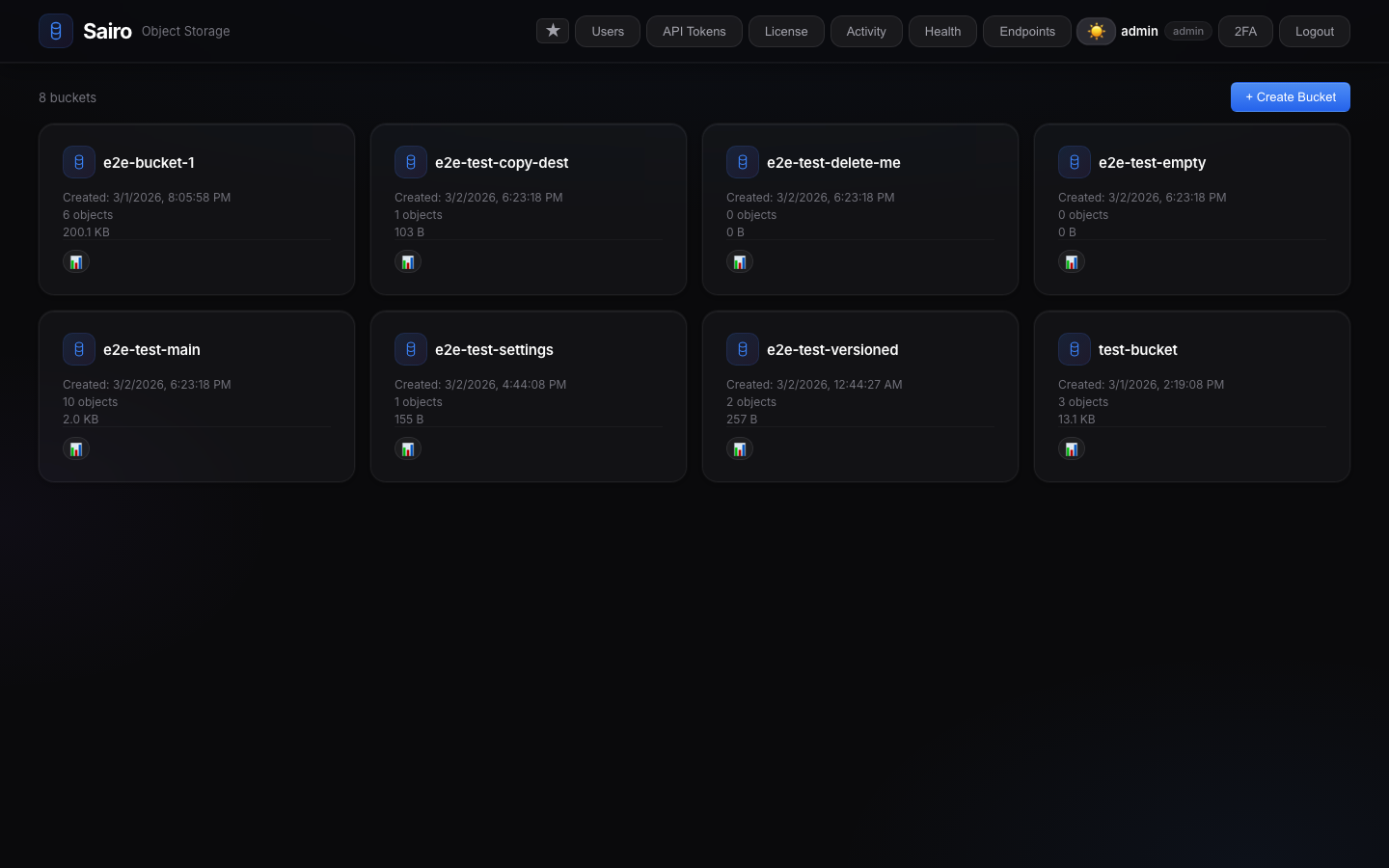Toggle the star icon in the navbar
Screen dimensions: 1389x868
click(x=553, y=30)
